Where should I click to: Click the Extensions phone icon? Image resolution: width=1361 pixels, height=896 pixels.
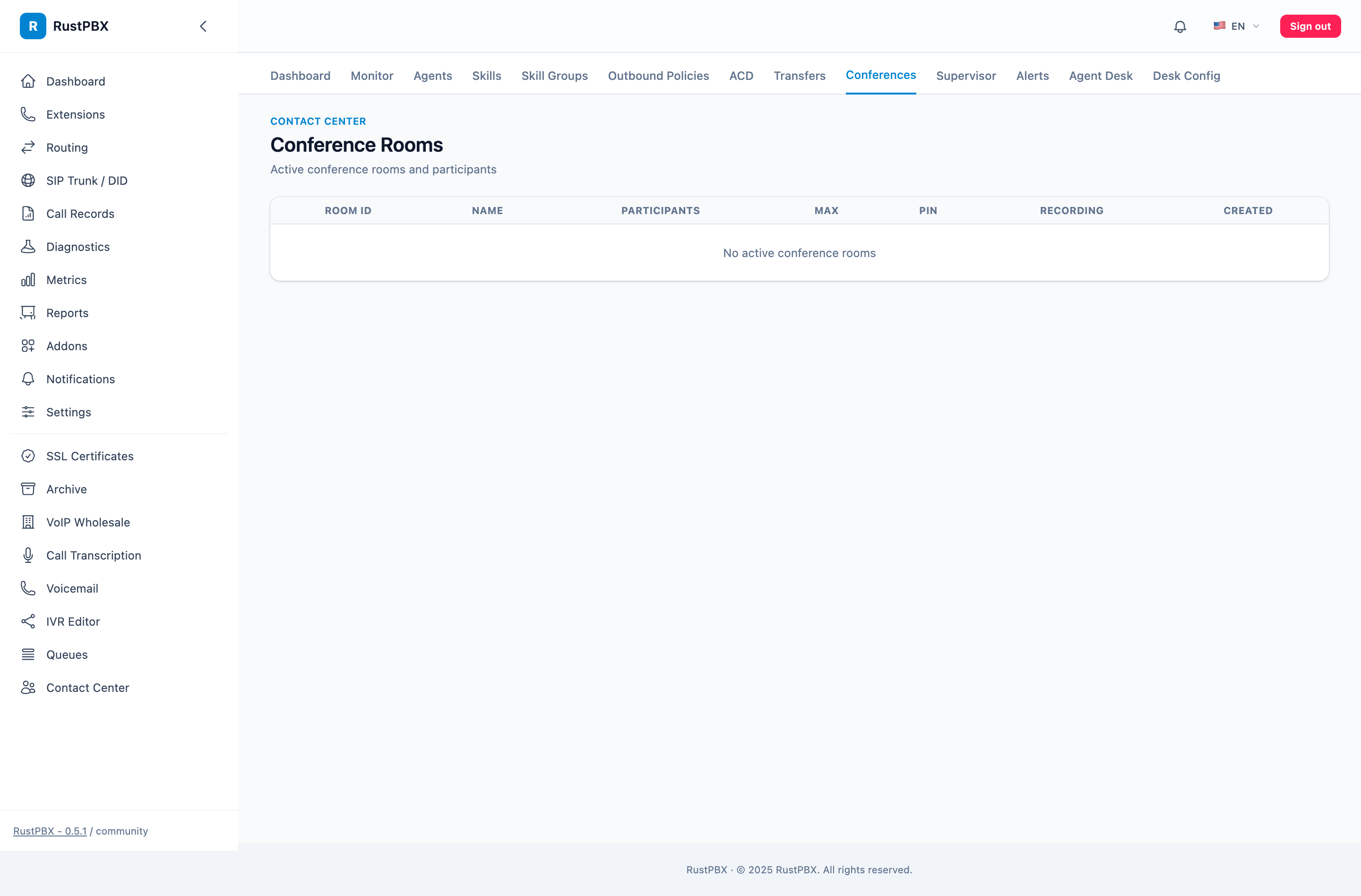pos(28,114)
